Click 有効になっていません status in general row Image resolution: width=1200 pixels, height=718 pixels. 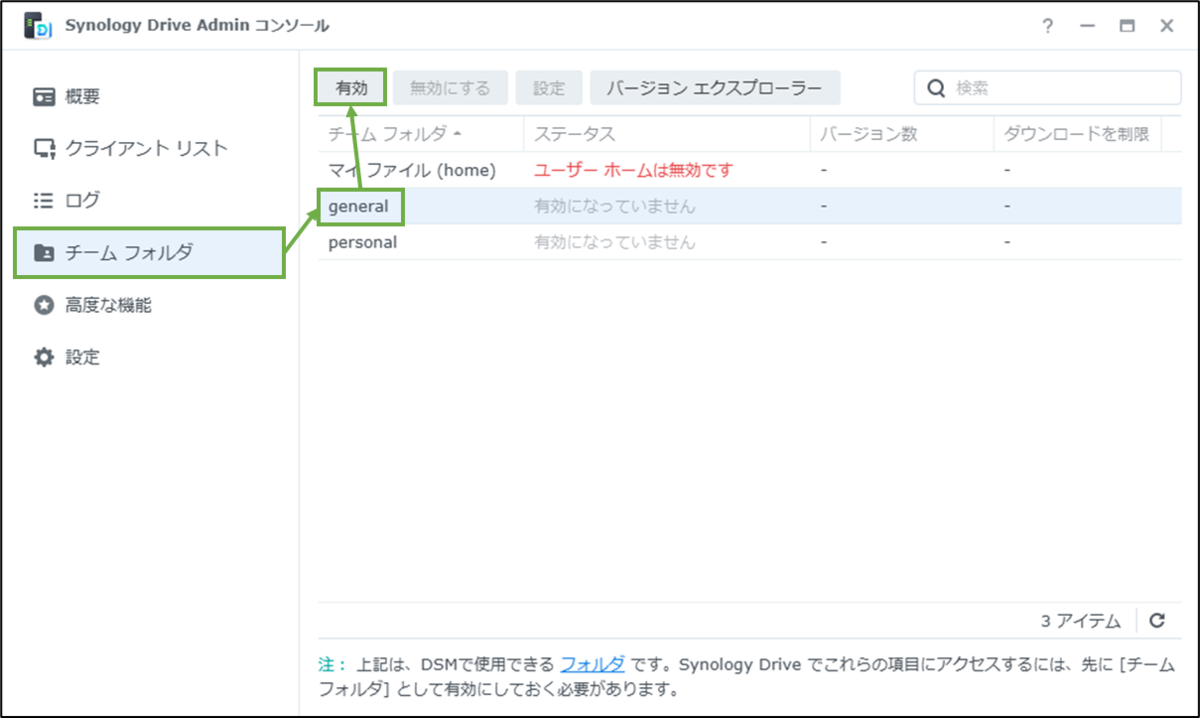(615, 206)
